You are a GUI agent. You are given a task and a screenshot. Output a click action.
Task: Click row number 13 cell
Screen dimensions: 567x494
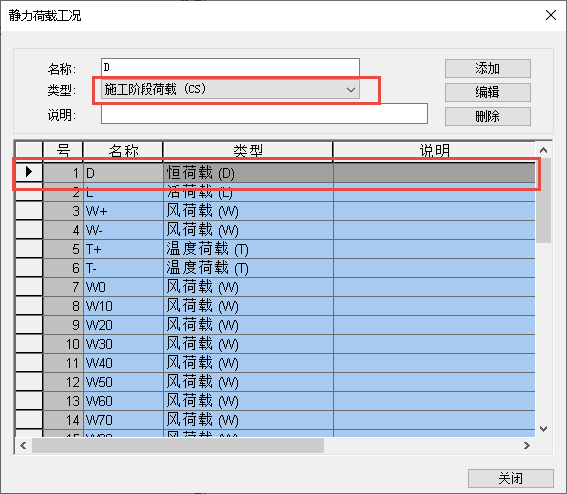pos(63,401)
